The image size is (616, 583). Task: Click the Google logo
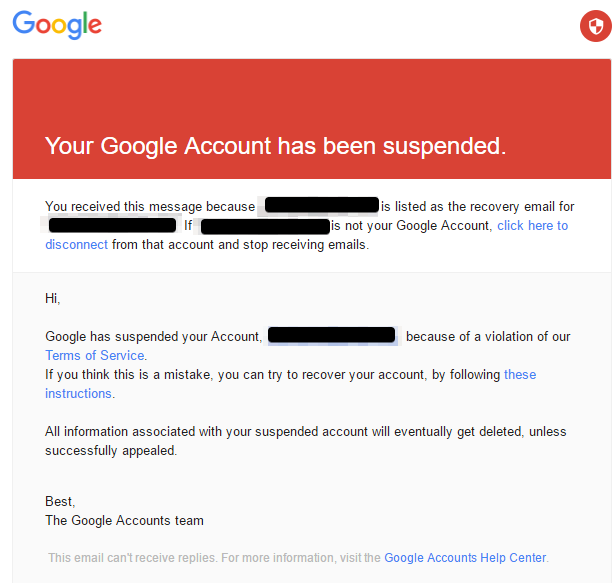tap(57, 25)
